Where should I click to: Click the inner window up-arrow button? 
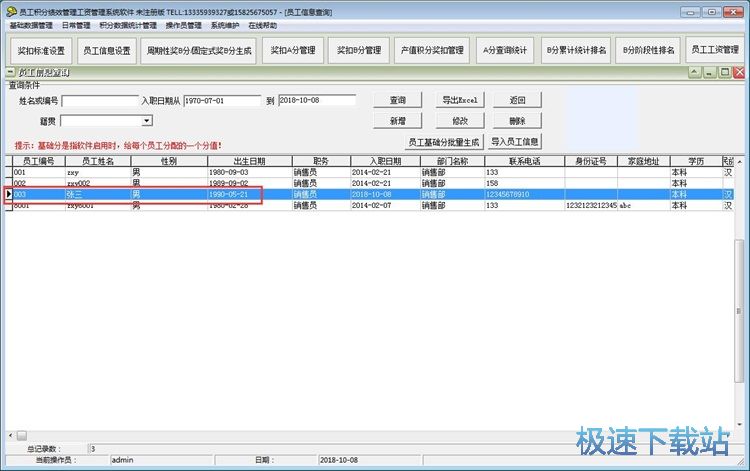coord(695,72)
